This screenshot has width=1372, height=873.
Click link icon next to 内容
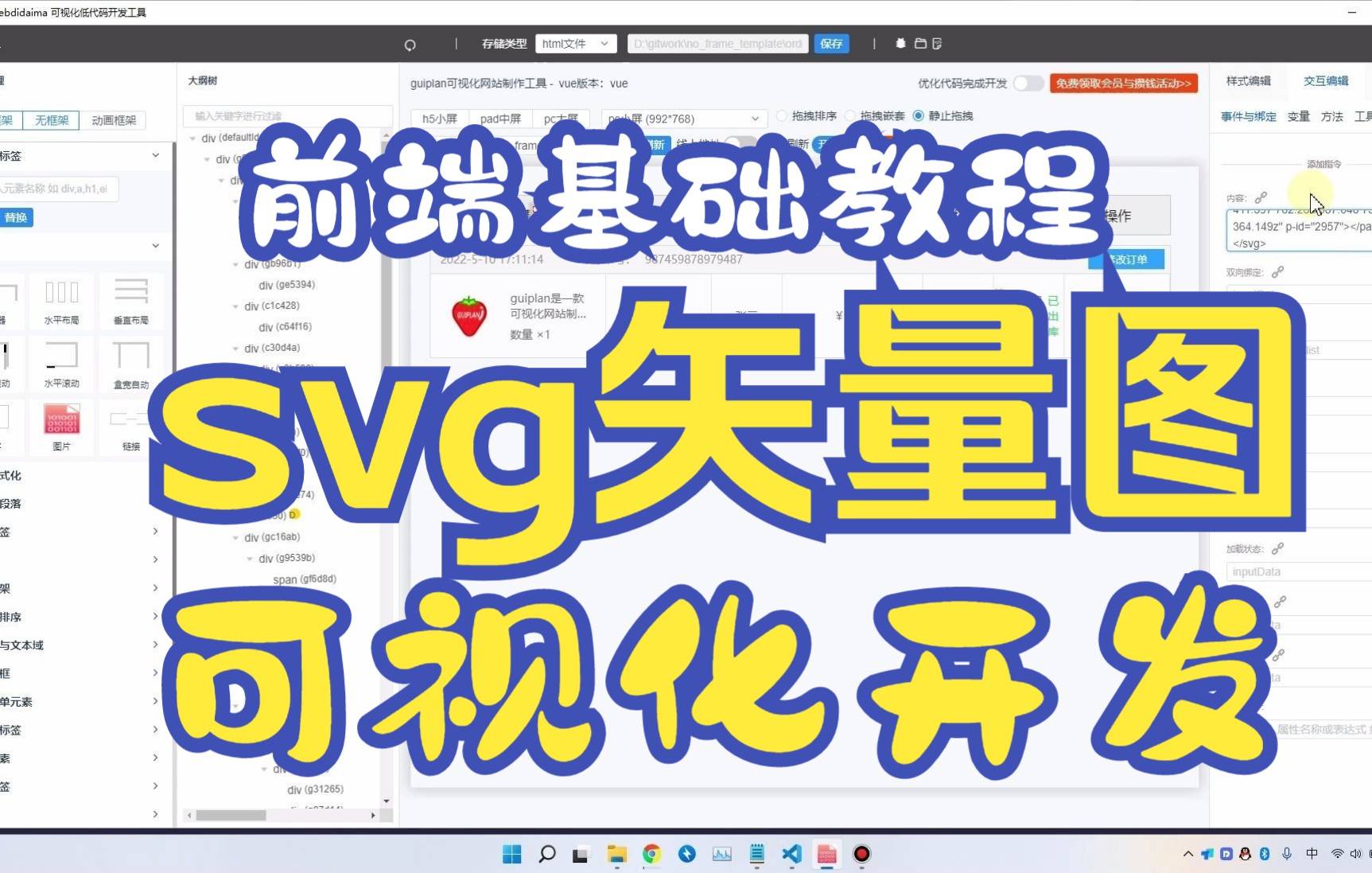1261,197
